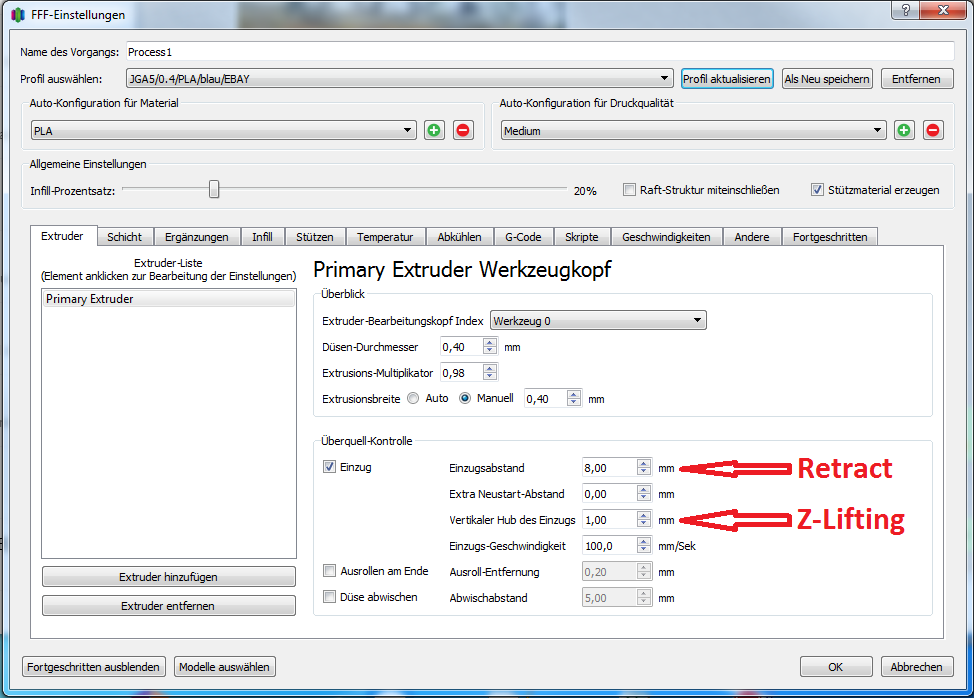Open the Medium print quality dropdown
Viewport: 977px width, 698px height.
pos(693,130)
